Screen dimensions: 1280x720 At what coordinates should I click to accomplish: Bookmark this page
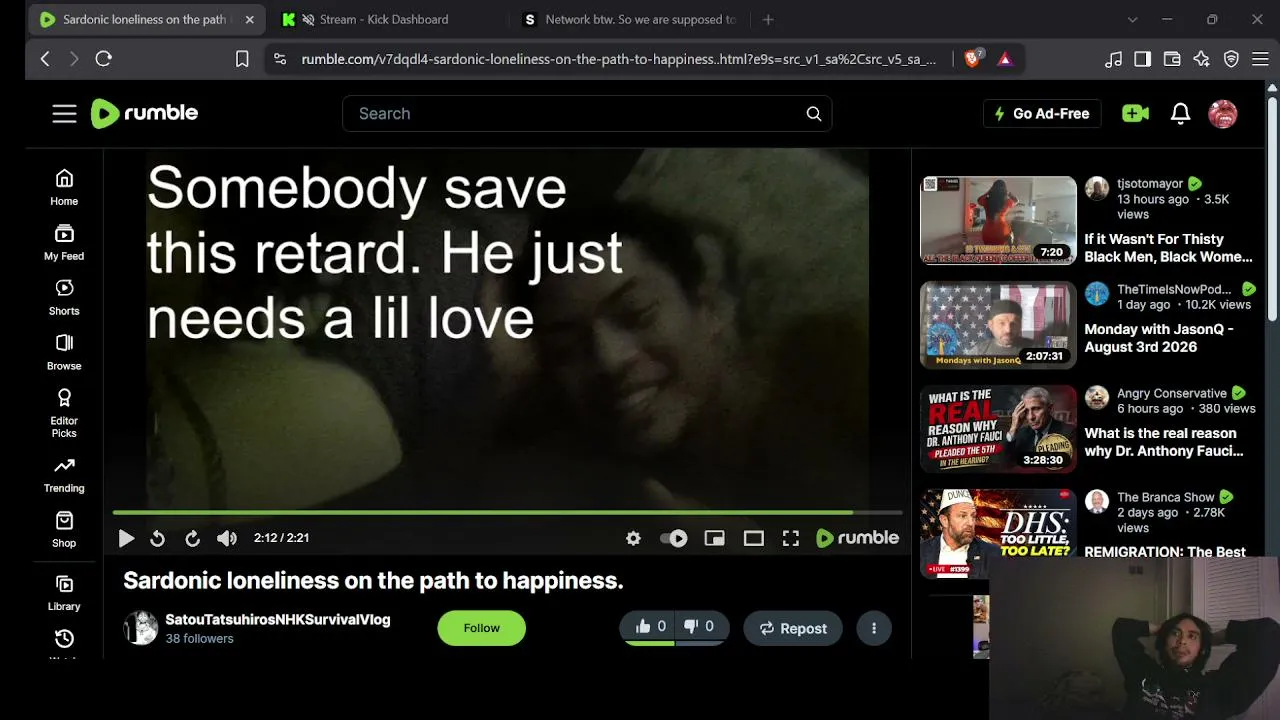242,59
